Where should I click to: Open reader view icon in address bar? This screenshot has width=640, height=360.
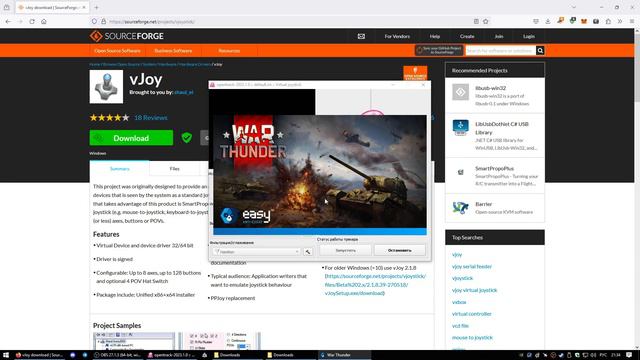click(476, 21)
